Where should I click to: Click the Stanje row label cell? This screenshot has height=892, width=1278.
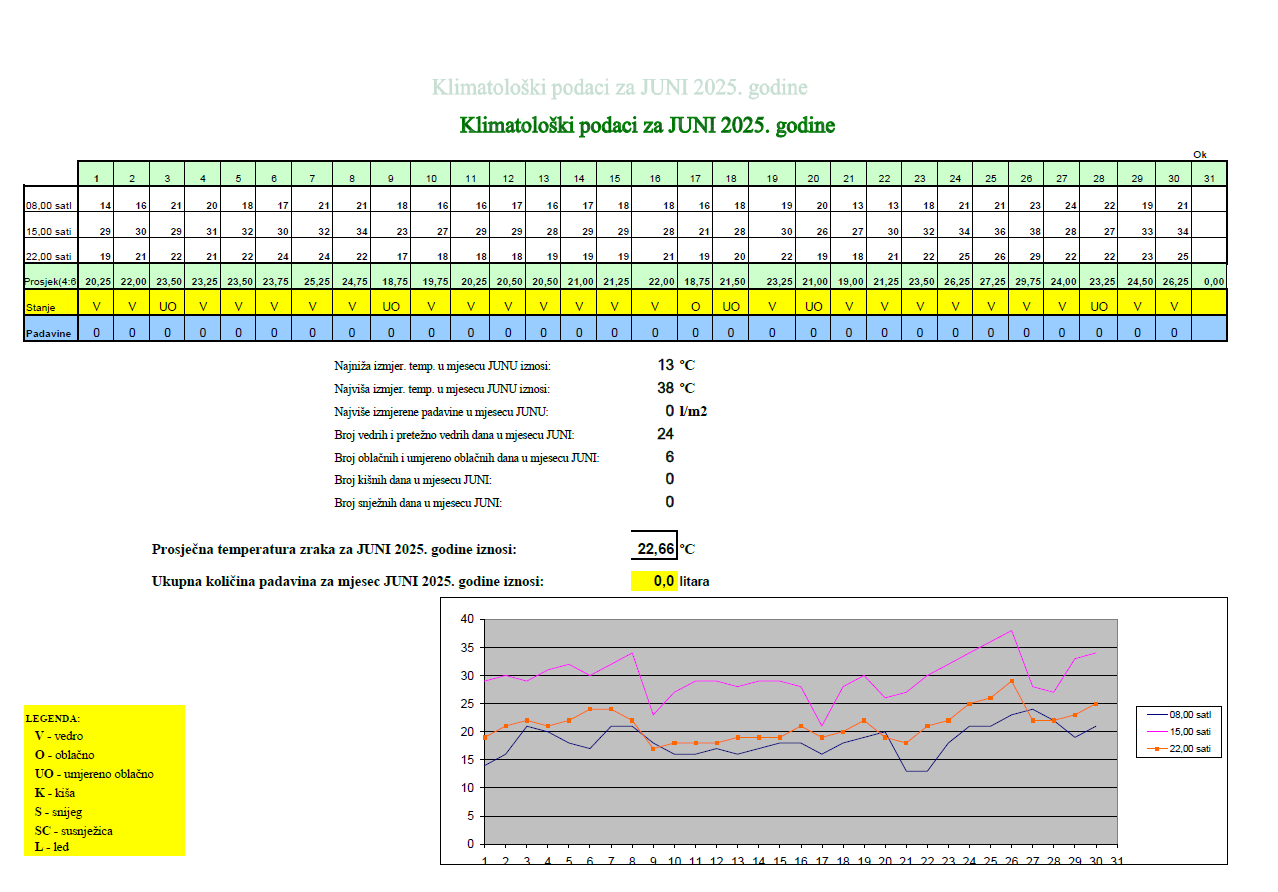click(x=51, y=307)
